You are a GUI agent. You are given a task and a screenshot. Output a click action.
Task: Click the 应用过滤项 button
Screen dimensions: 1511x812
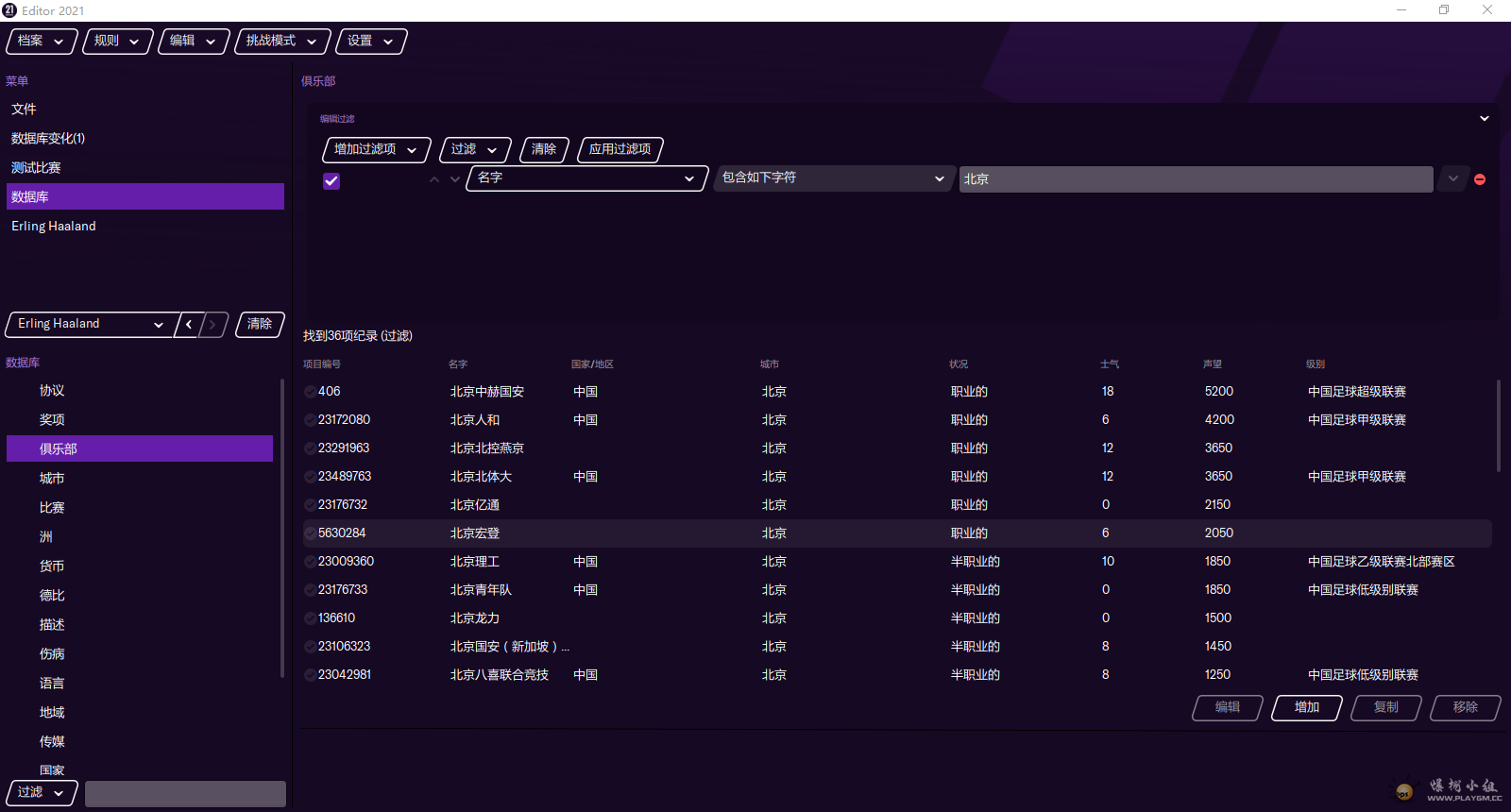[620, 149]
